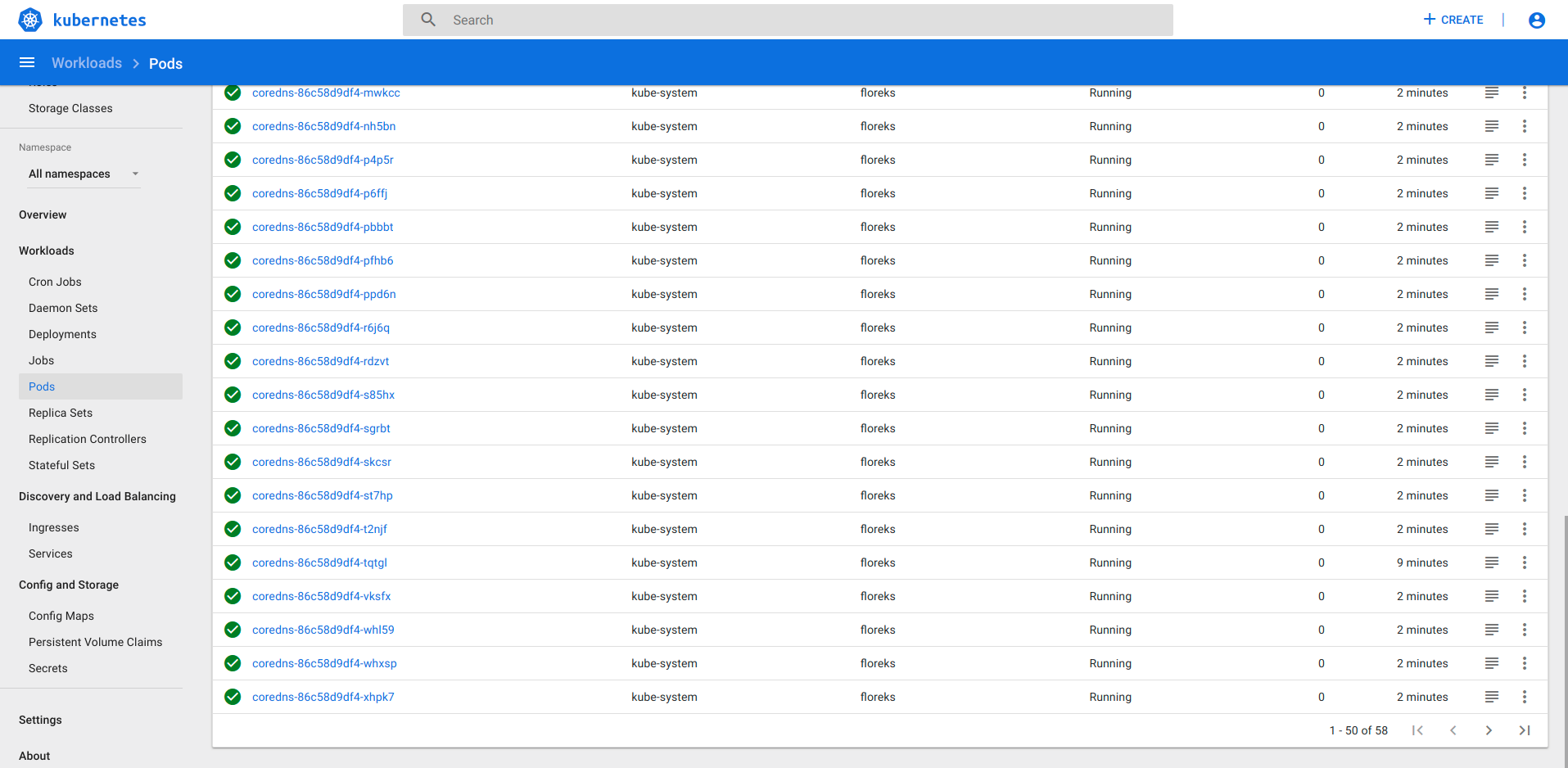
Task: View logs for pod coredns-86c58d9df4-mwkcc
Action: point(1491,93)
